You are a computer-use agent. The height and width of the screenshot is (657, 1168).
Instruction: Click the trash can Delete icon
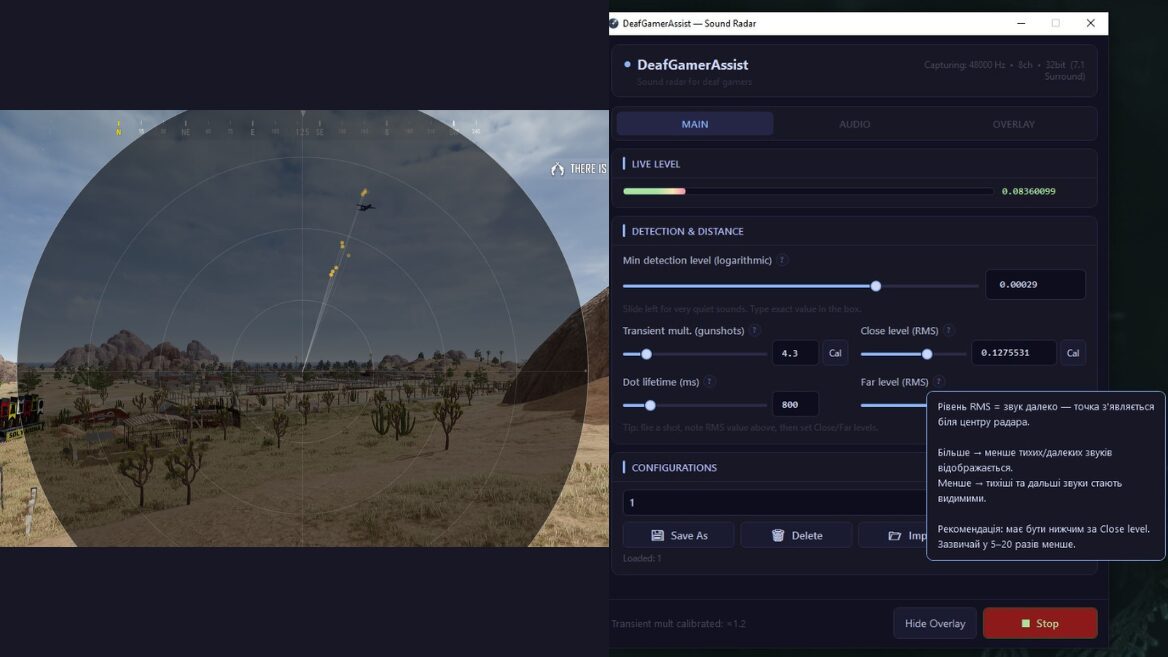[x=778, y=535]
